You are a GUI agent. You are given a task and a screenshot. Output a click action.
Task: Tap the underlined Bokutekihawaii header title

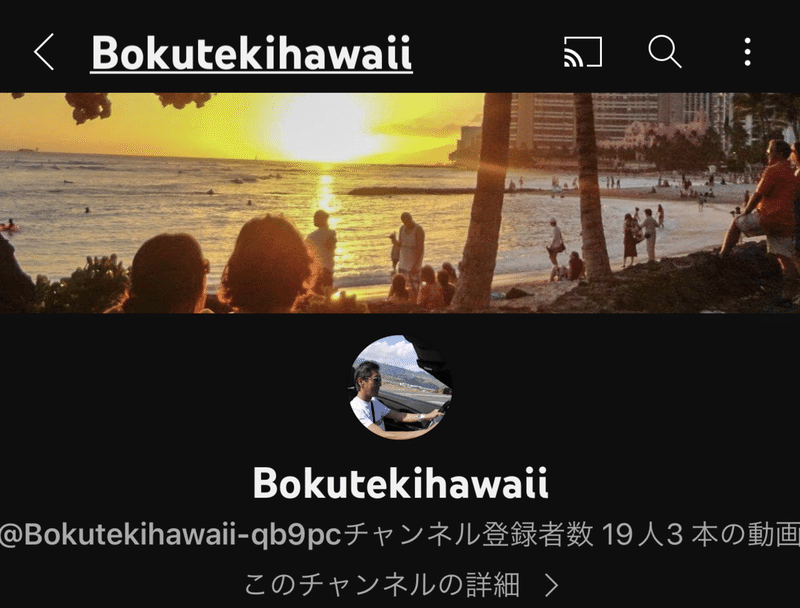point(252,53)
